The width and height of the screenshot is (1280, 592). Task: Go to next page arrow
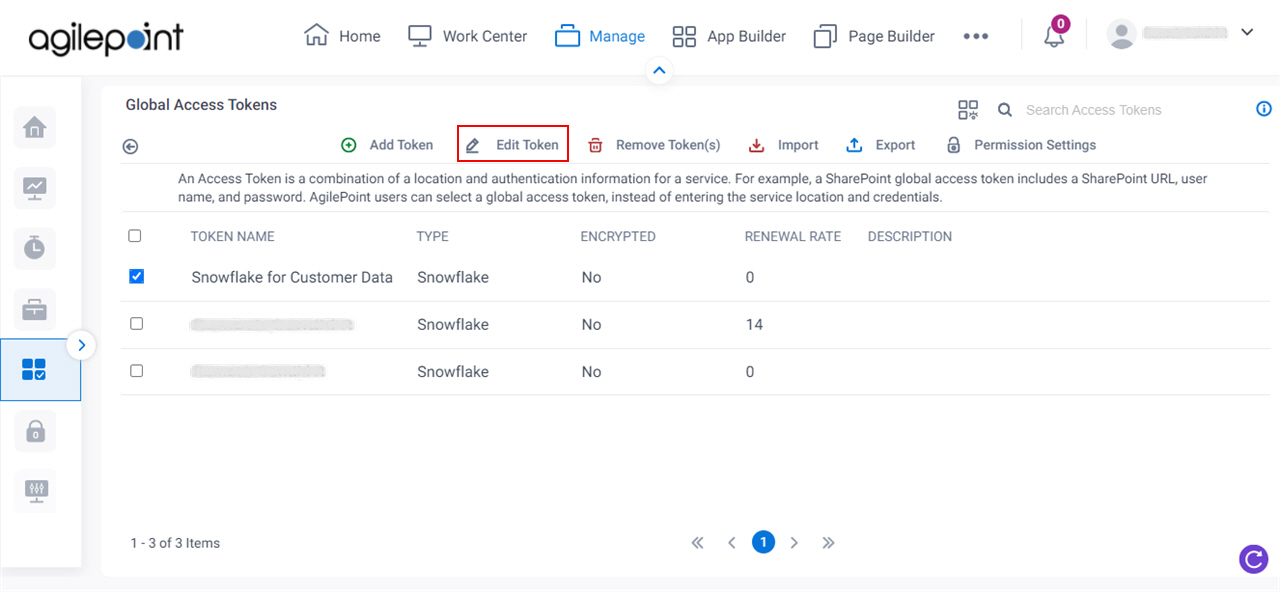[794, 543]
